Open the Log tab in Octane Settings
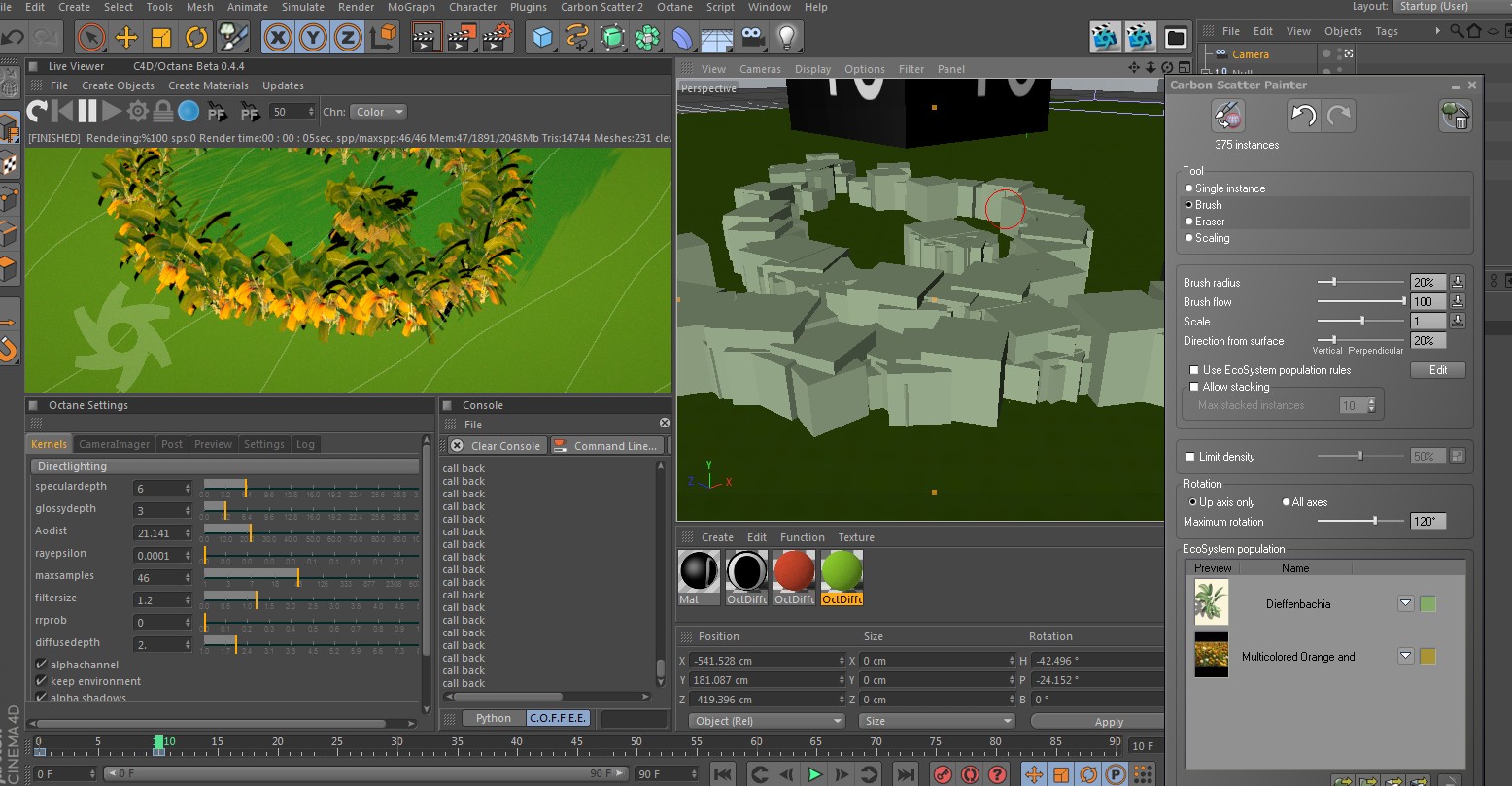1512x786 pixels. 305,444
